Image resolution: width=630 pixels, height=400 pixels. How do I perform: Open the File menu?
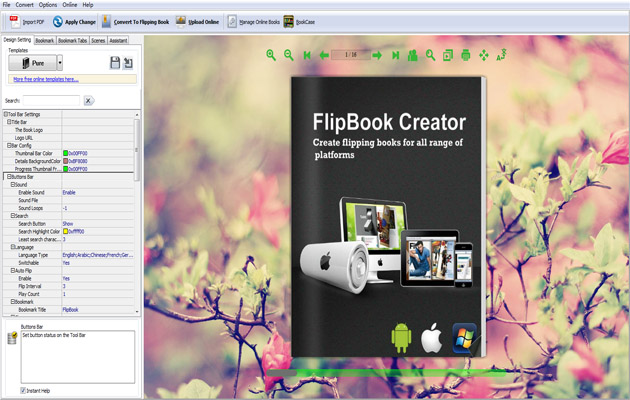[6, 5]
